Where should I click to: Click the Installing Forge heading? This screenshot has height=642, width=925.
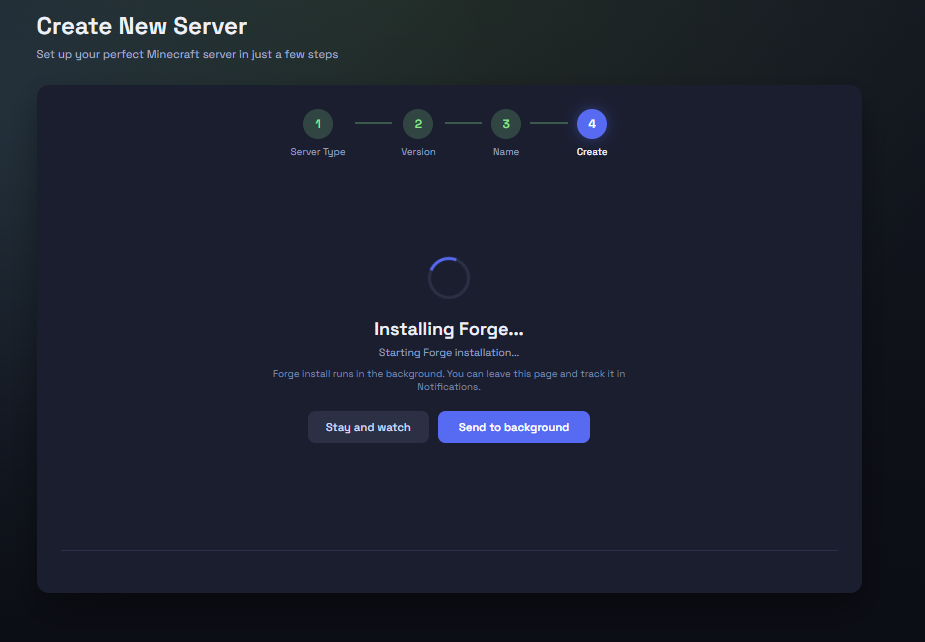(448, 328)
